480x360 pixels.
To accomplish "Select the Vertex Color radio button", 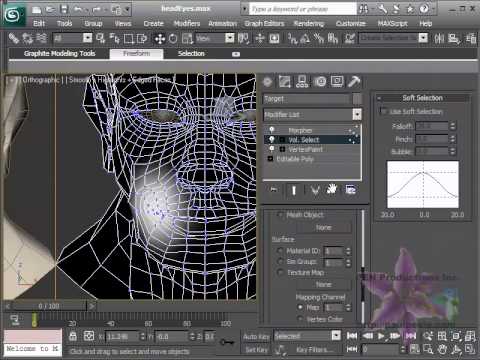I will point(300,319).
